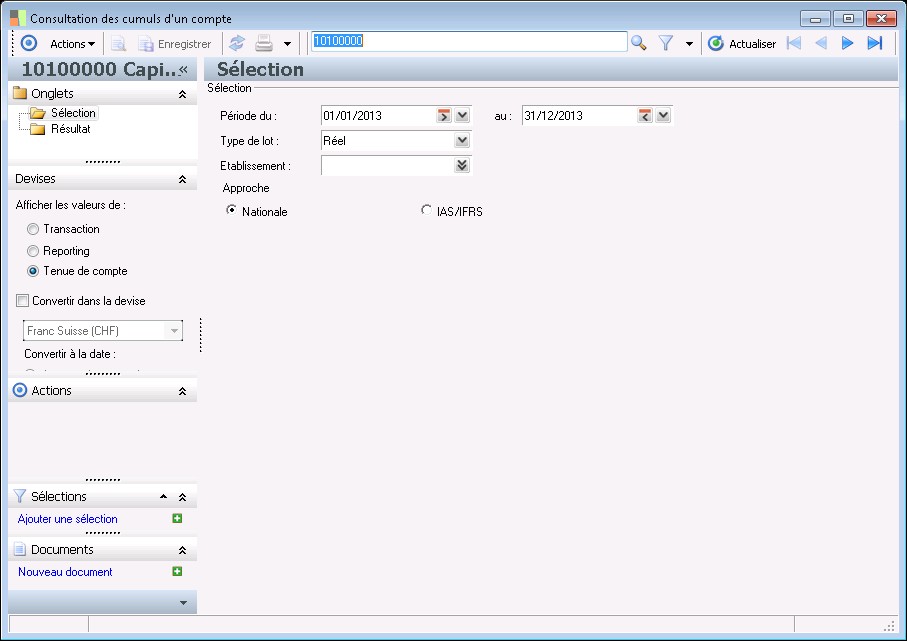Click the refresh arrows toolbar icon

click(x=237, y=43)
